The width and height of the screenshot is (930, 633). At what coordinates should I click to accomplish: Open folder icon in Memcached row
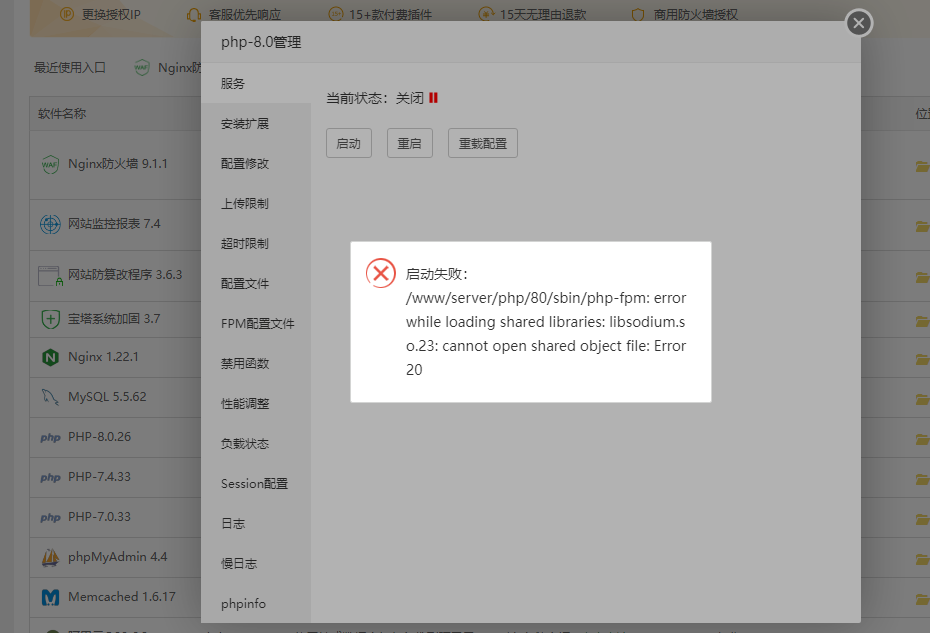pyautogui.click(x=922, y=599)
